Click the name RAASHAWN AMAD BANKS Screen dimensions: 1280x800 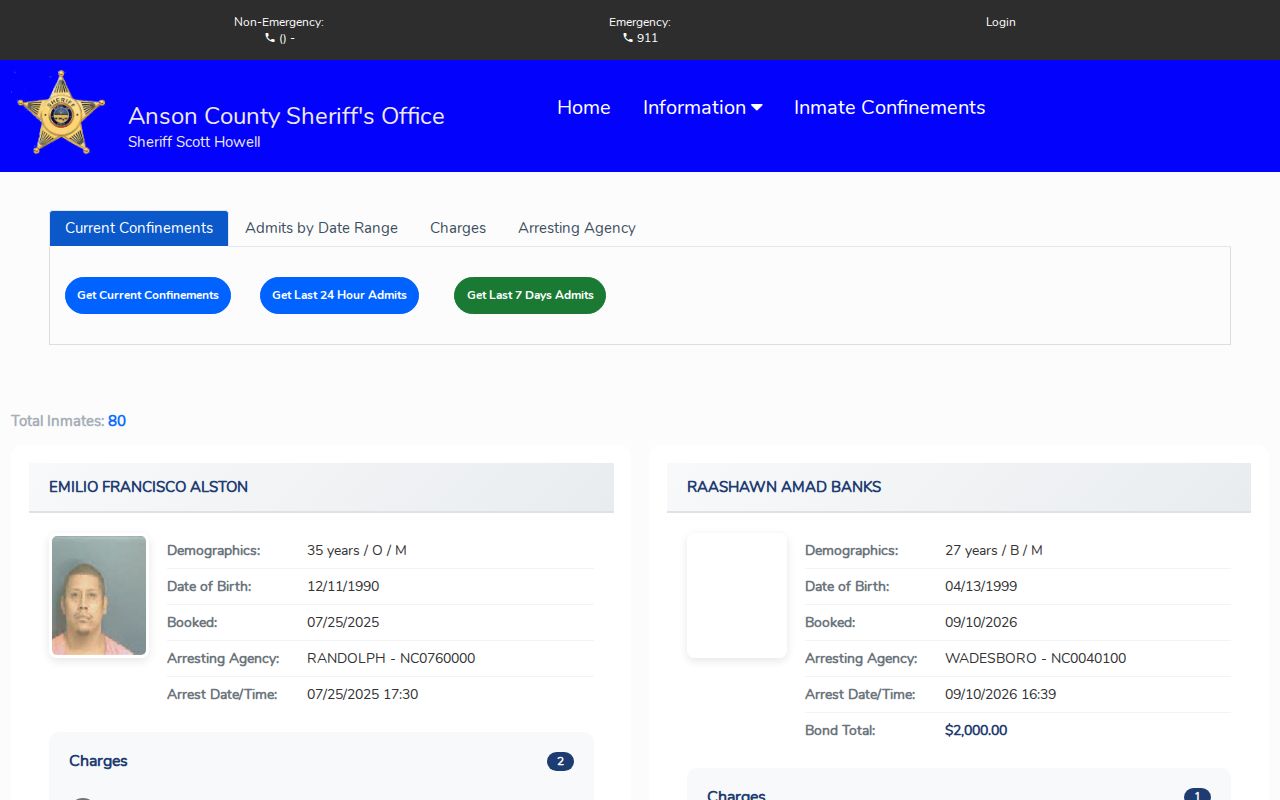point(784,487)
